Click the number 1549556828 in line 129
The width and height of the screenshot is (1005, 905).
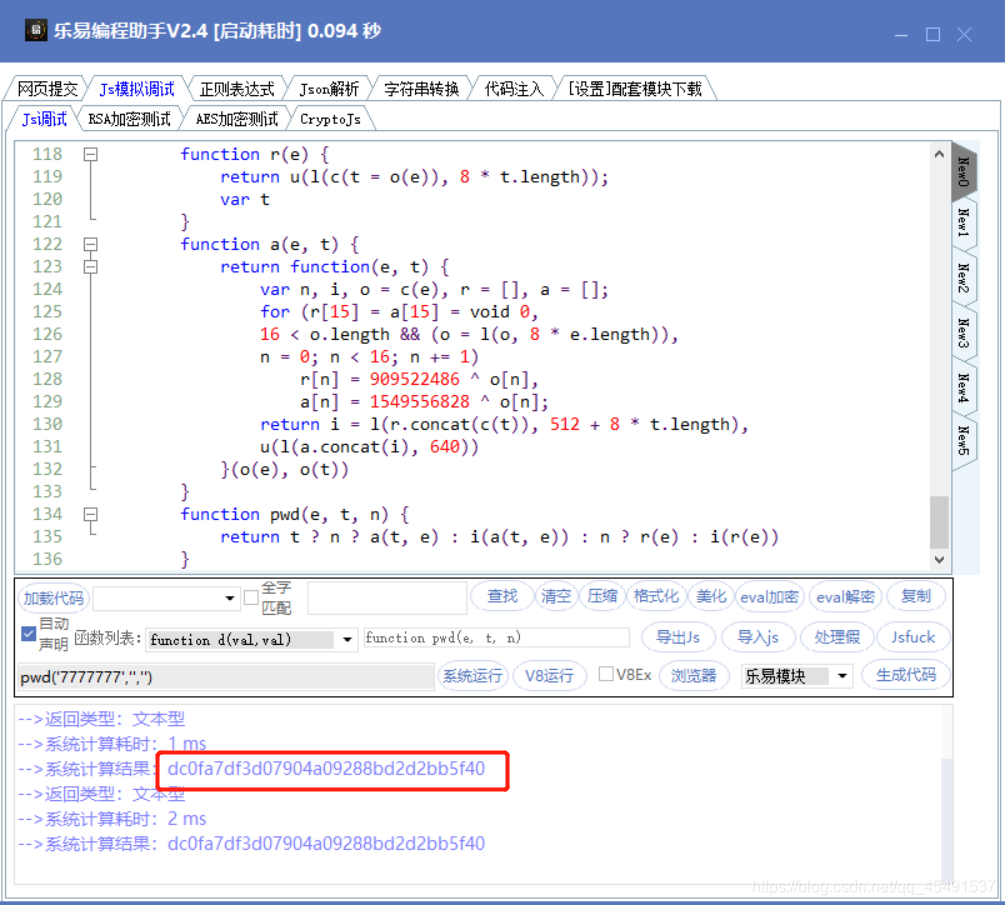420,402
